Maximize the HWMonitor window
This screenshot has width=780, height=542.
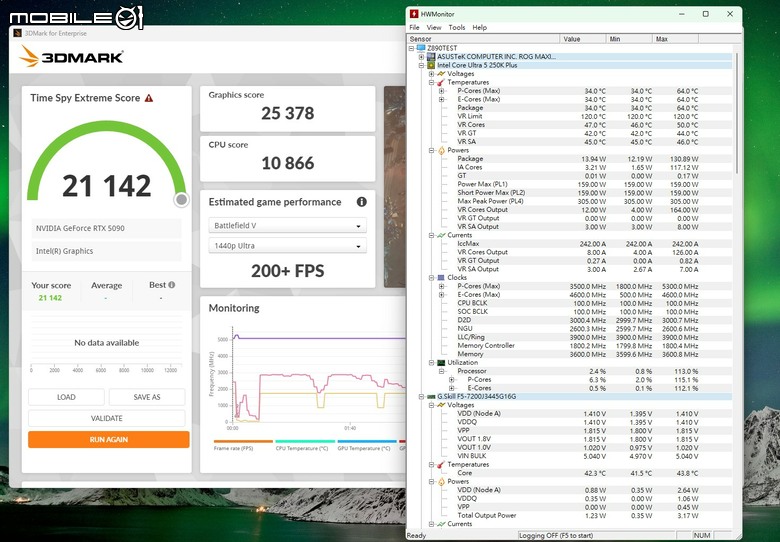click(705, 14)
